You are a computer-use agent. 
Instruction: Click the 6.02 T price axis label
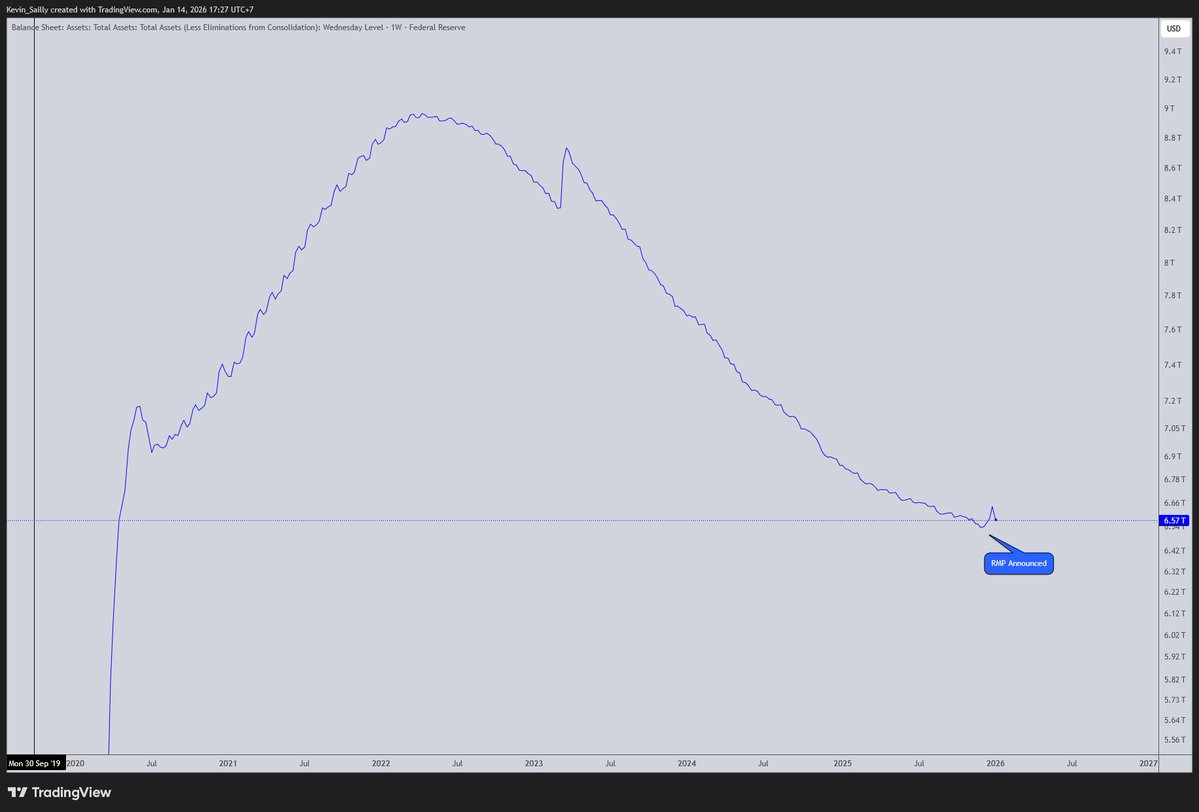click(1175, 635)
